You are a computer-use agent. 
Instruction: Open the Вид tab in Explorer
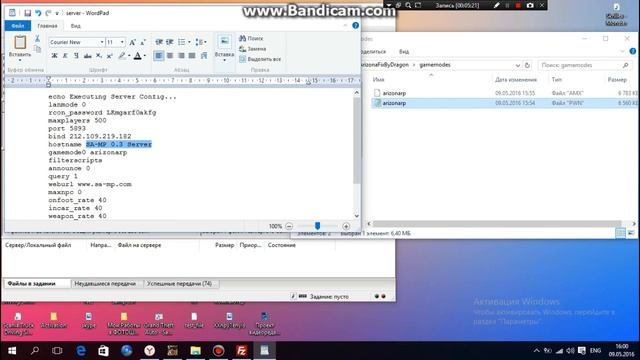click(x=404, y=52)
